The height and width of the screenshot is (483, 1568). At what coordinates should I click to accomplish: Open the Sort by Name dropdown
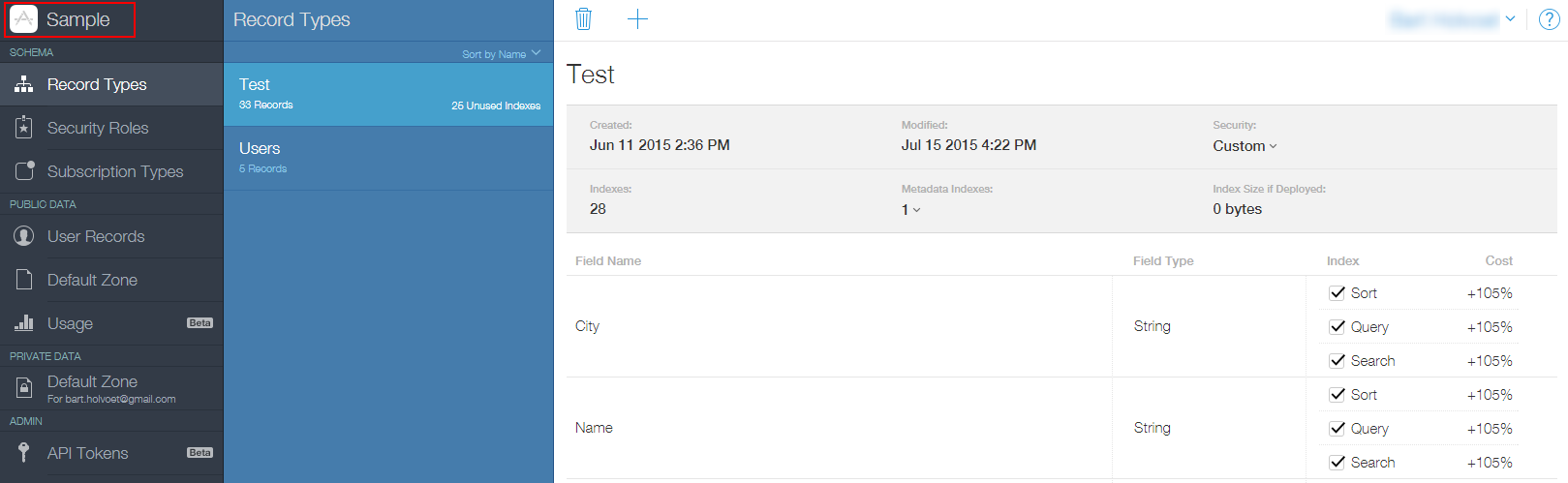[501, 54]
